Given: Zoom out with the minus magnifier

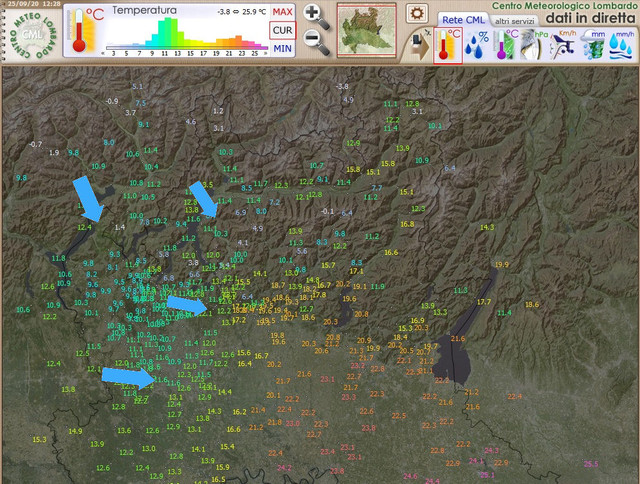Looking at the screenshot, I should (x=317, y=42).
